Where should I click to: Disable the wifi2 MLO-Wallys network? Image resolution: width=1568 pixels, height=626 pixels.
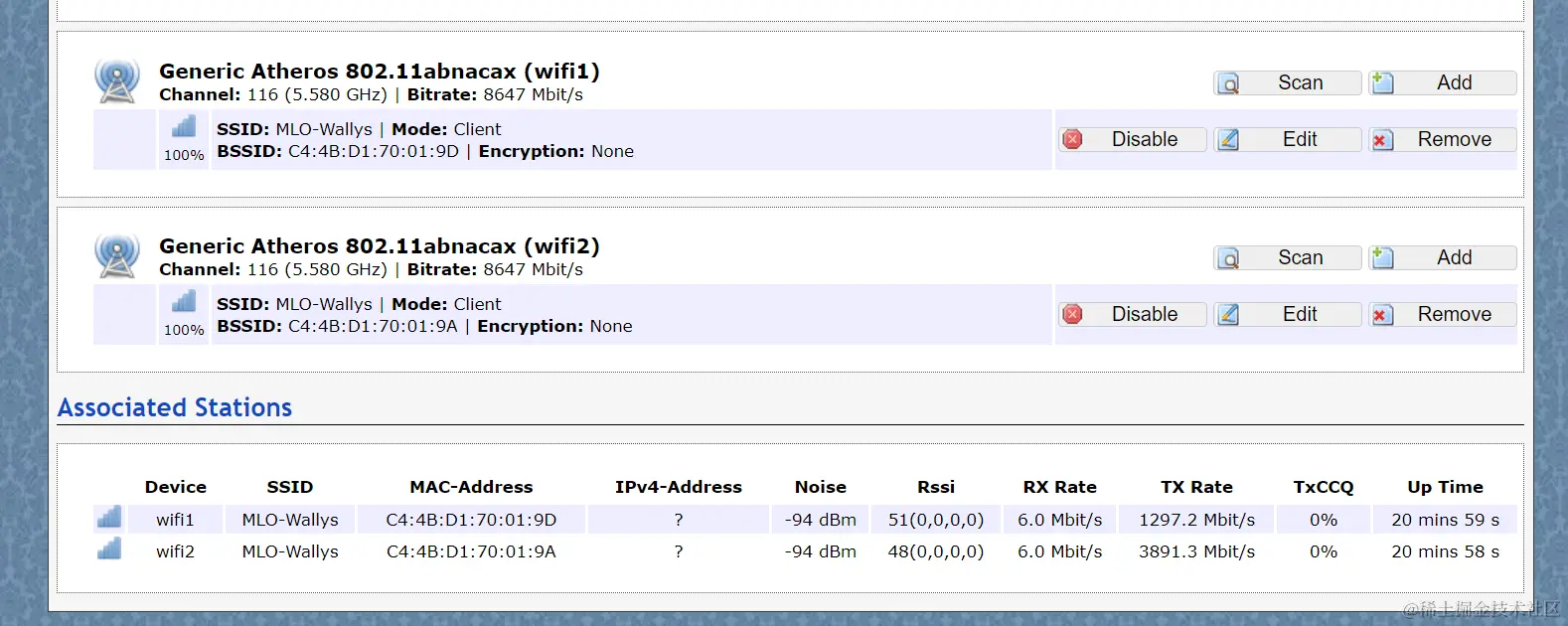pyautogui.click(x=1132, y=315)
